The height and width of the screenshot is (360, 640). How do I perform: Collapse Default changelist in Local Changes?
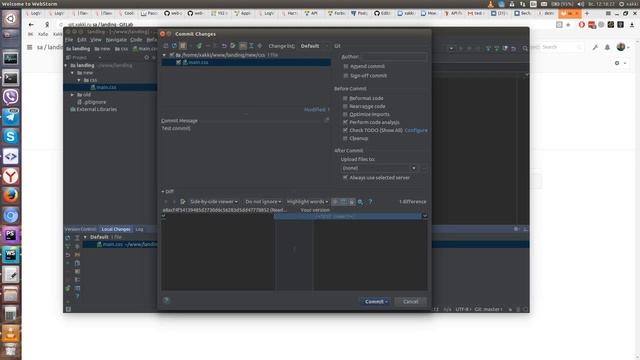click(x=85, y=237)
